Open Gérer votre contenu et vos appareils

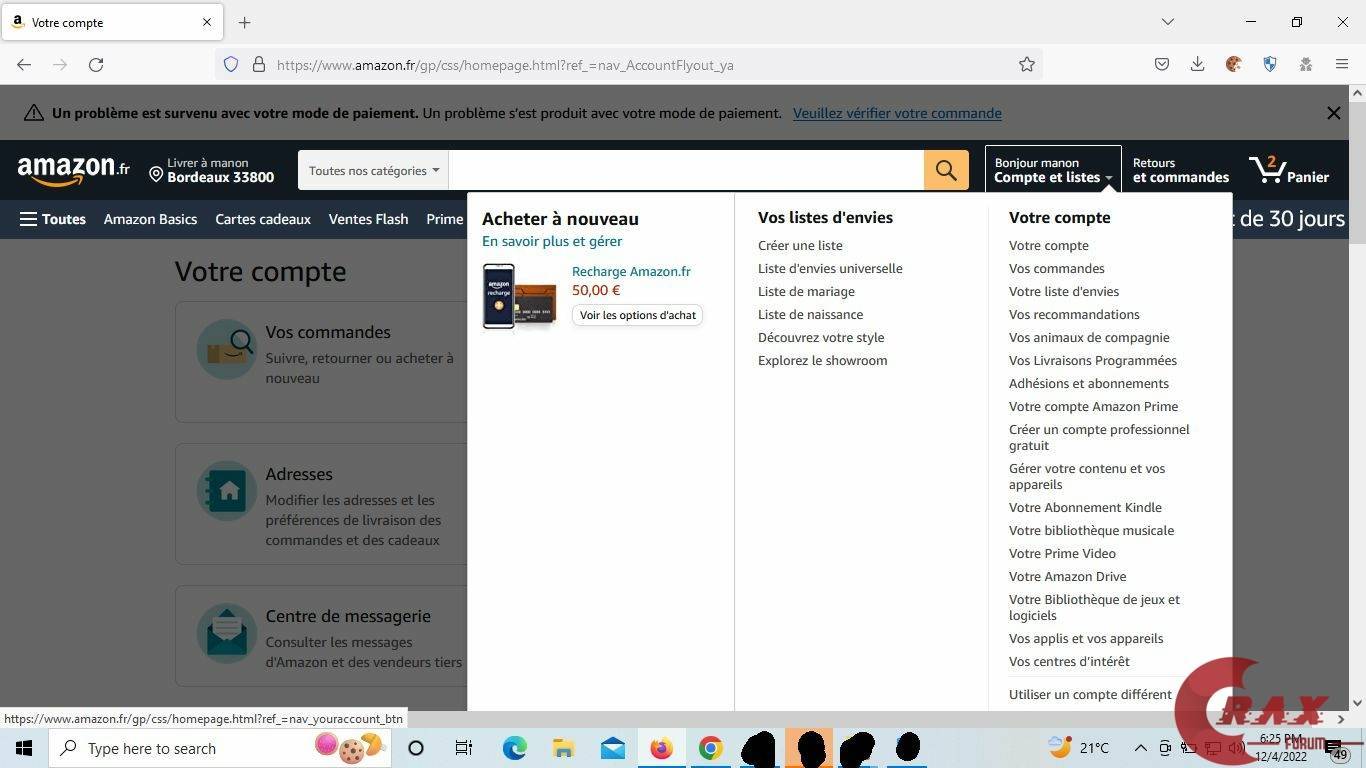point(1087,476)
